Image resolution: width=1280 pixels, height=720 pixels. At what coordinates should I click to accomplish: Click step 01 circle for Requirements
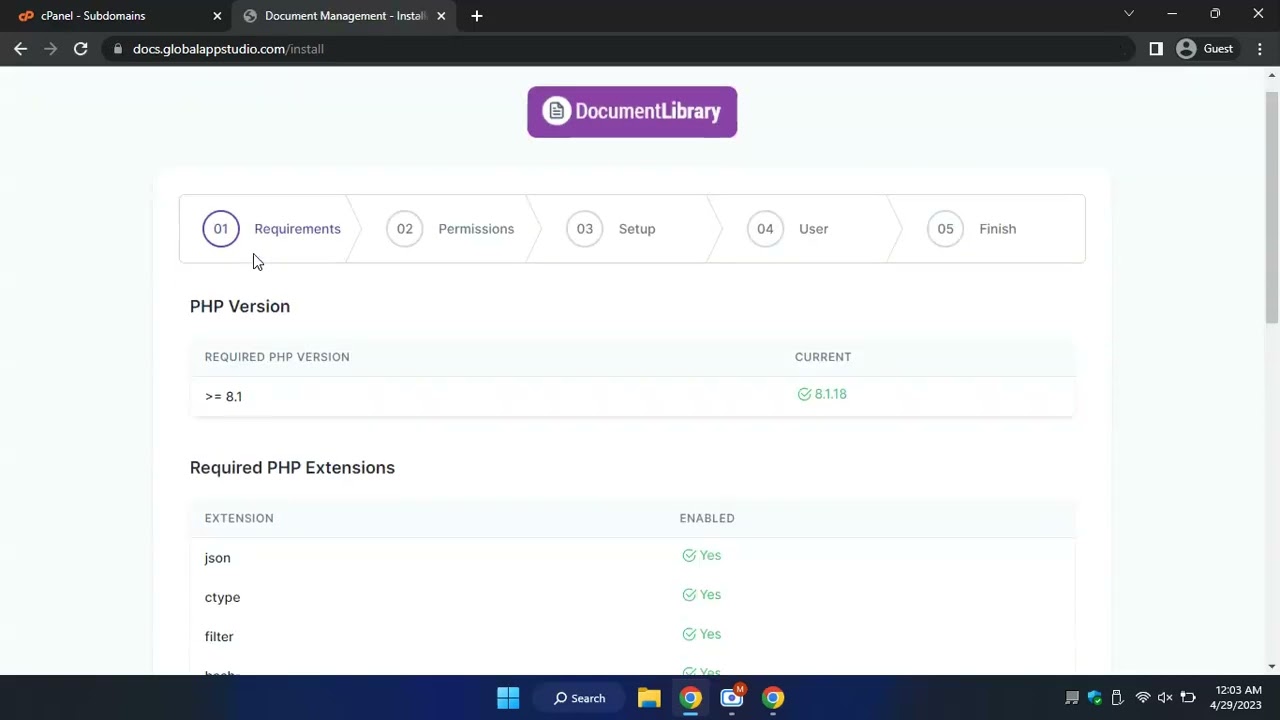pyautogui.click(x=221, y=229)
